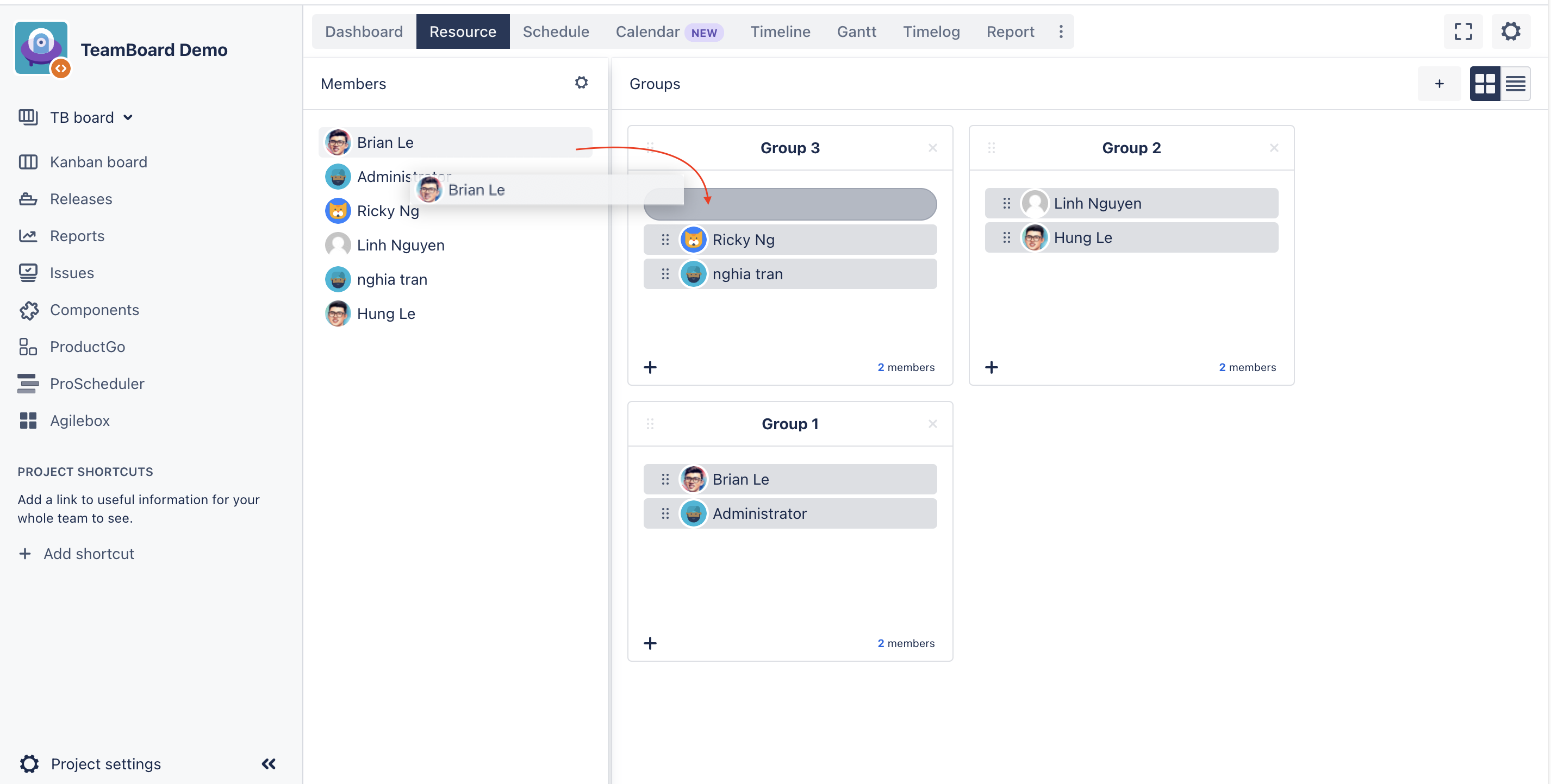Viewport: 1551px width, 784px height.
Task: Switch to the Dashboard tab
Action: (363, 30)
